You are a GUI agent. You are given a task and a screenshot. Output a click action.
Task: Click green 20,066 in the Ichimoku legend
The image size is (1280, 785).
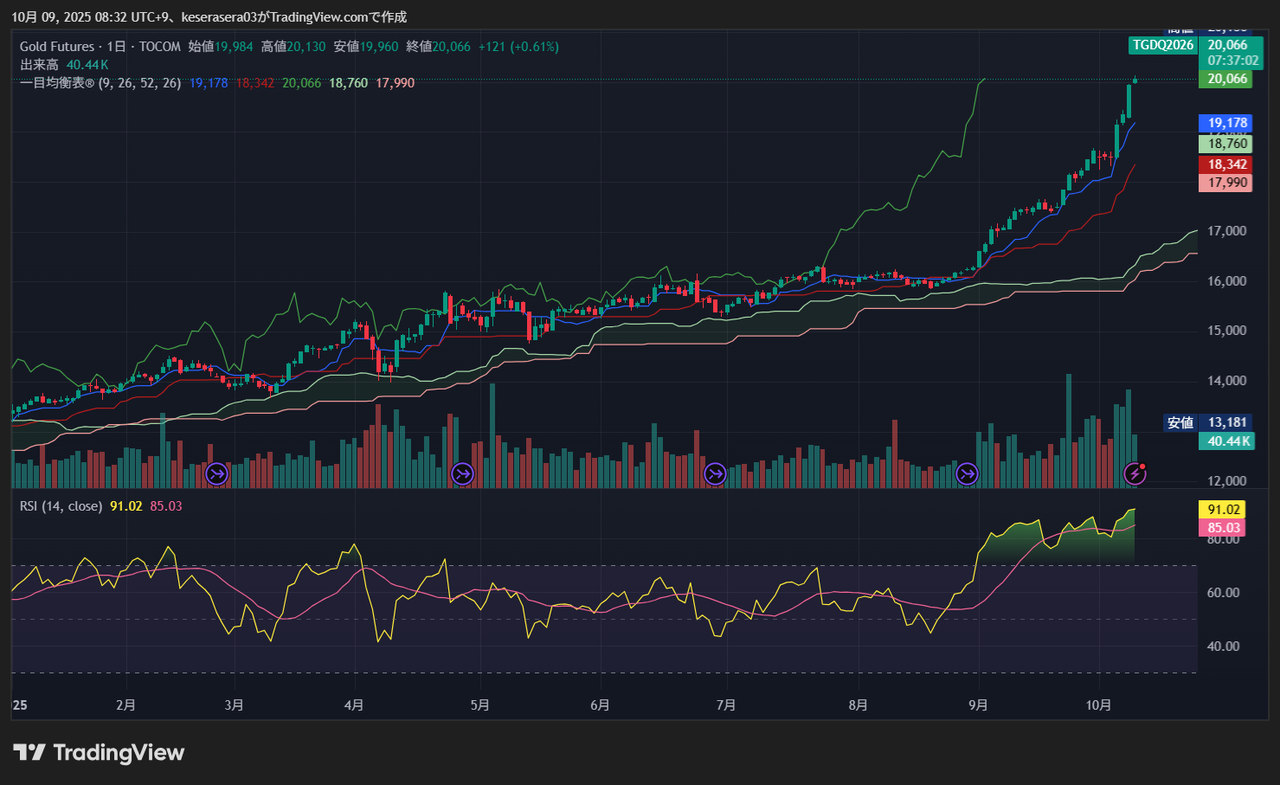click(x=302, y=83)
